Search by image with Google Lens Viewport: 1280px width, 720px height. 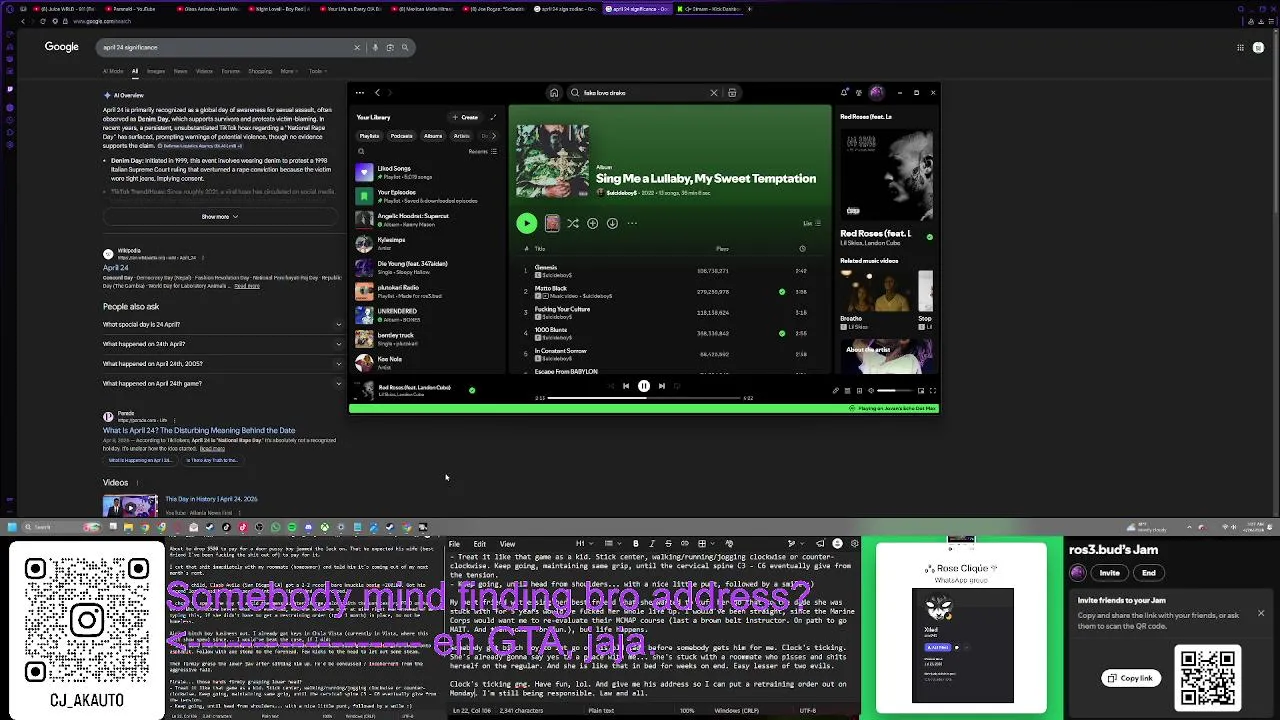390,47
